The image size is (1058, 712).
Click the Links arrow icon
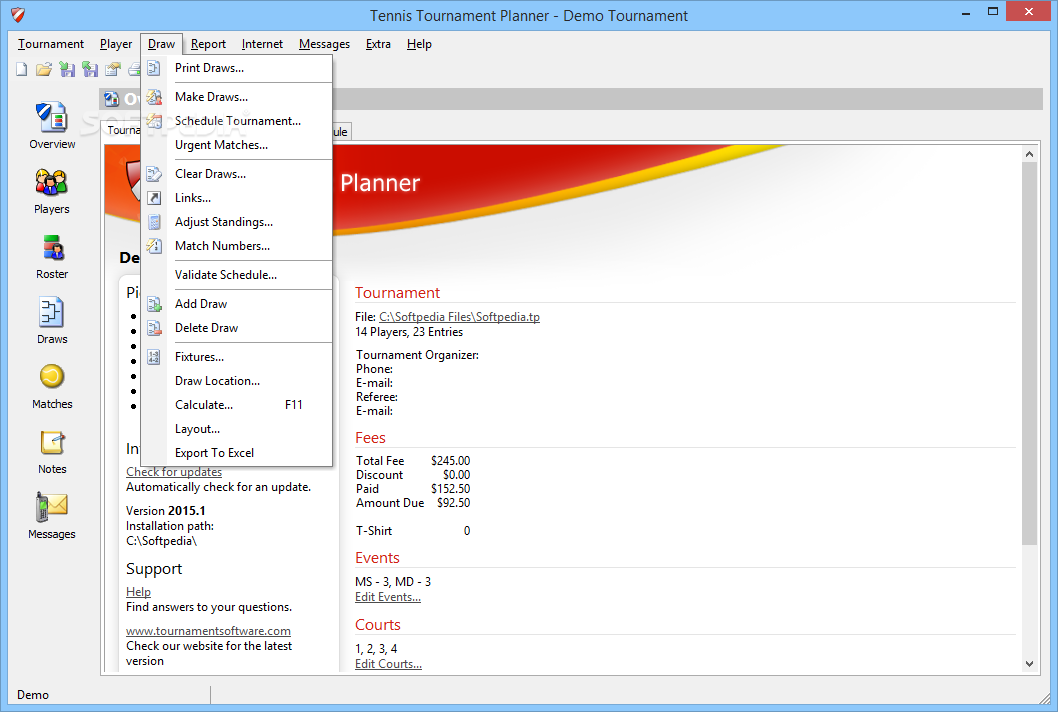point(154,198)
